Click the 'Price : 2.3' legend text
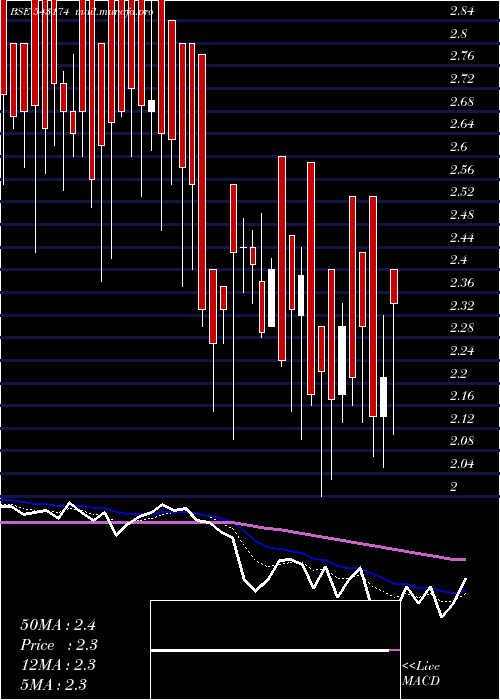 pyautogui.click(x=59, y=645)
